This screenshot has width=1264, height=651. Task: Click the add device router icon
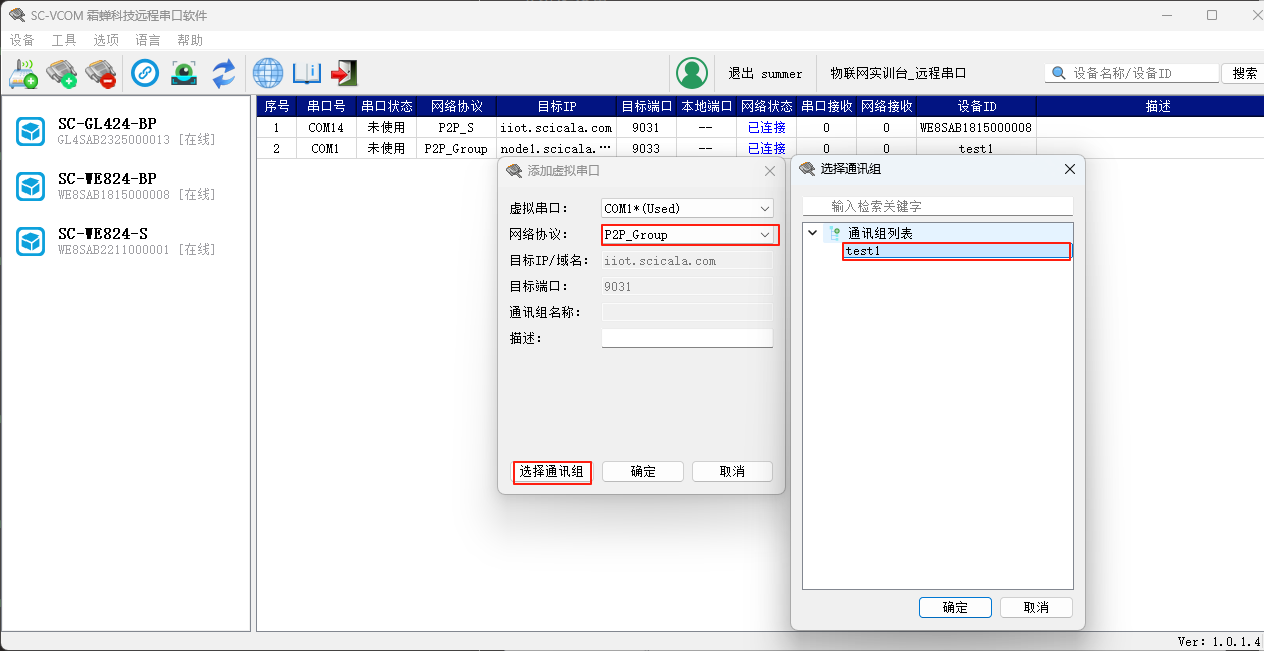[x=23, y=73]
